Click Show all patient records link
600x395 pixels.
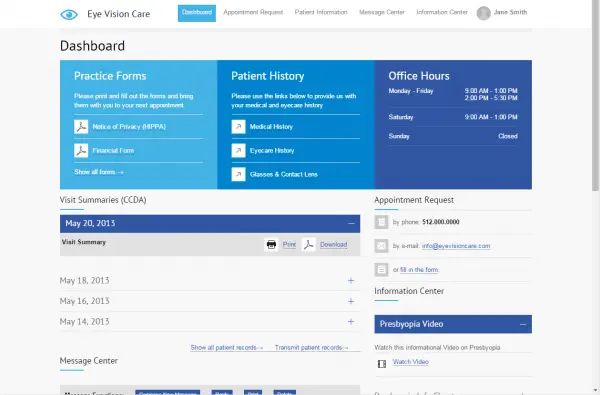click(x=227, y=348)
